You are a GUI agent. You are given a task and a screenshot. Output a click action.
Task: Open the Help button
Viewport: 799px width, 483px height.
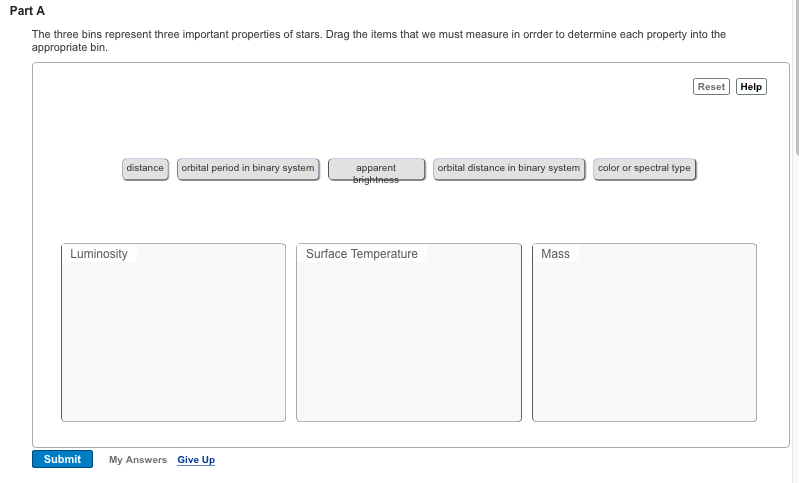tap(751, 87)
